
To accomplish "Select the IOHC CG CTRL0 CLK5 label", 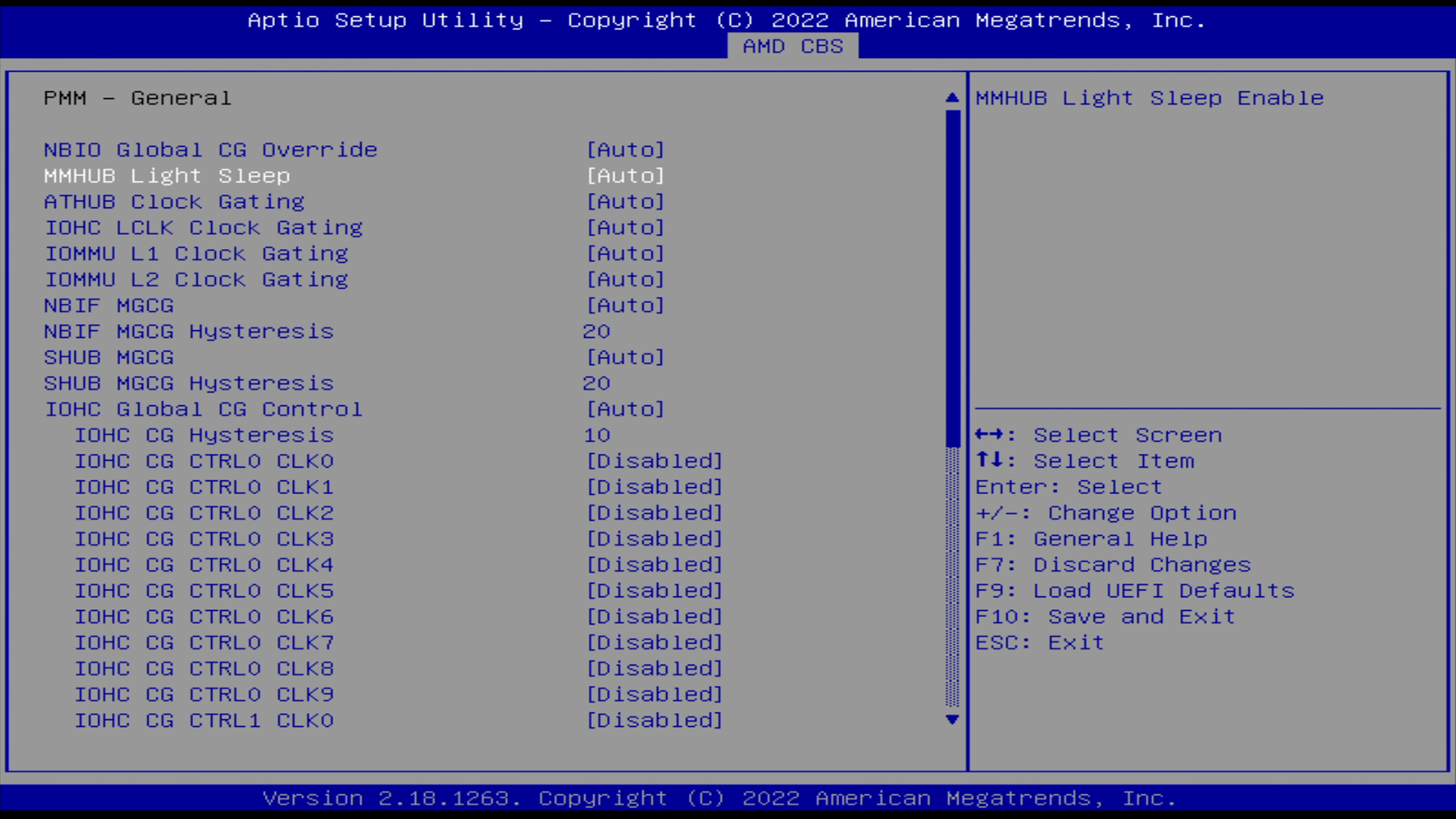I will pyautogui.click(x=204, y=591).
